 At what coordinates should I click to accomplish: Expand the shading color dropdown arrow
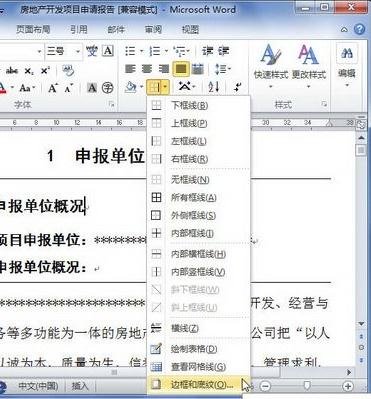point(141,88)
